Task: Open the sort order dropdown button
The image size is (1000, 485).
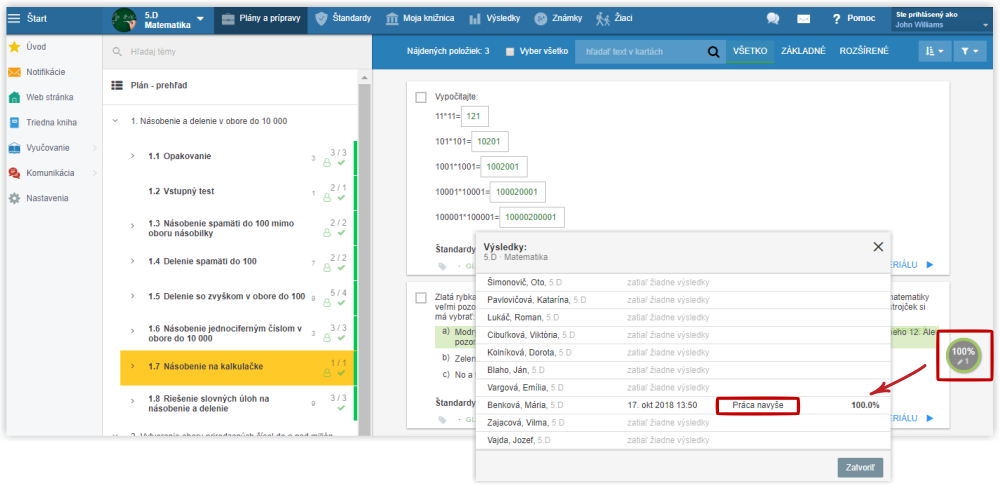Action: coord(934,52)
